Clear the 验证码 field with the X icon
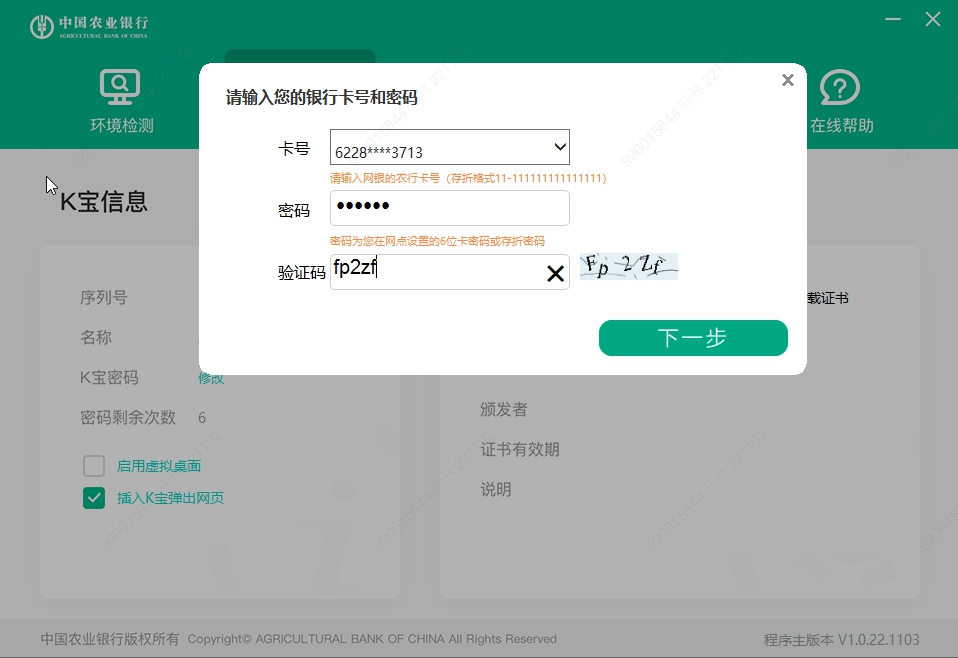 tap(555, 273)
